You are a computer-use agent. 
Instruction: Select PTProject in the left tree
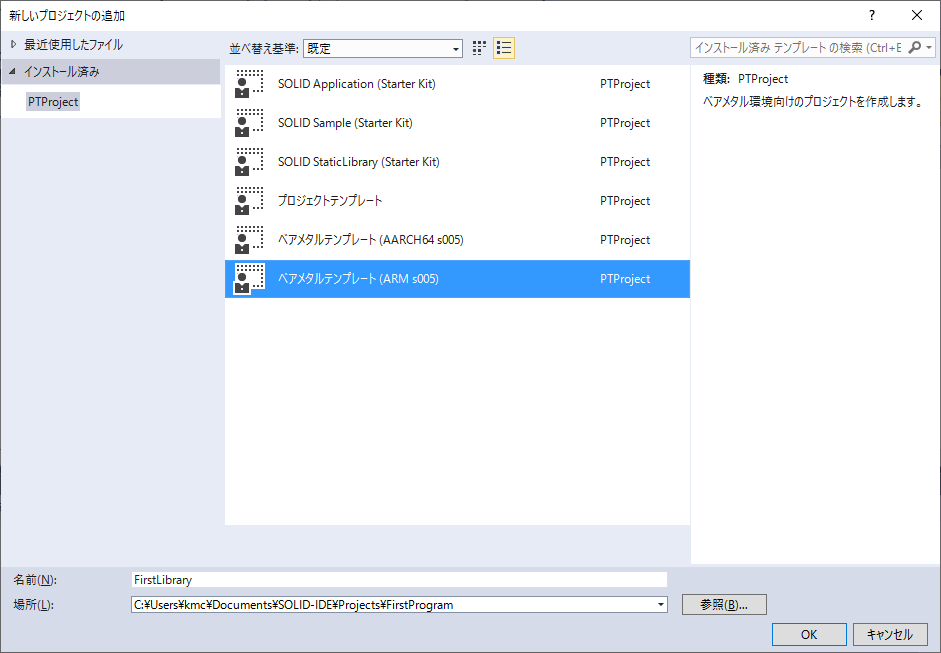point(53,102)
